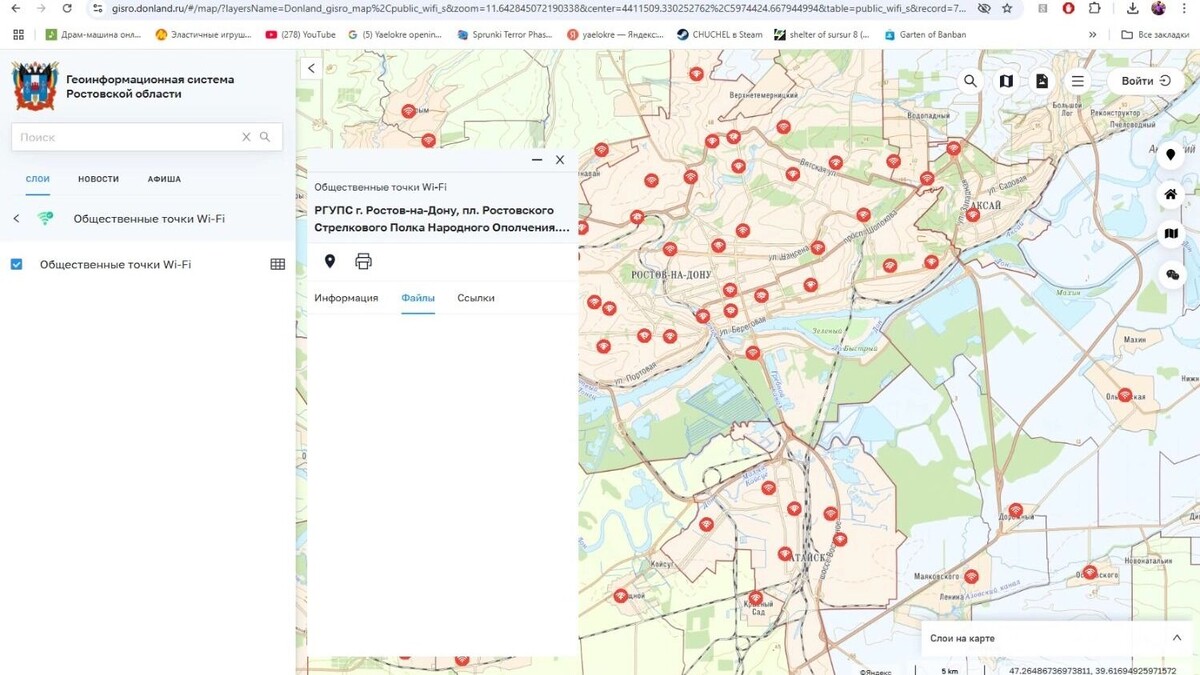Select the Wi-Fi marker near Ольгинская

pyautogui.click(x=1125, y=395)
